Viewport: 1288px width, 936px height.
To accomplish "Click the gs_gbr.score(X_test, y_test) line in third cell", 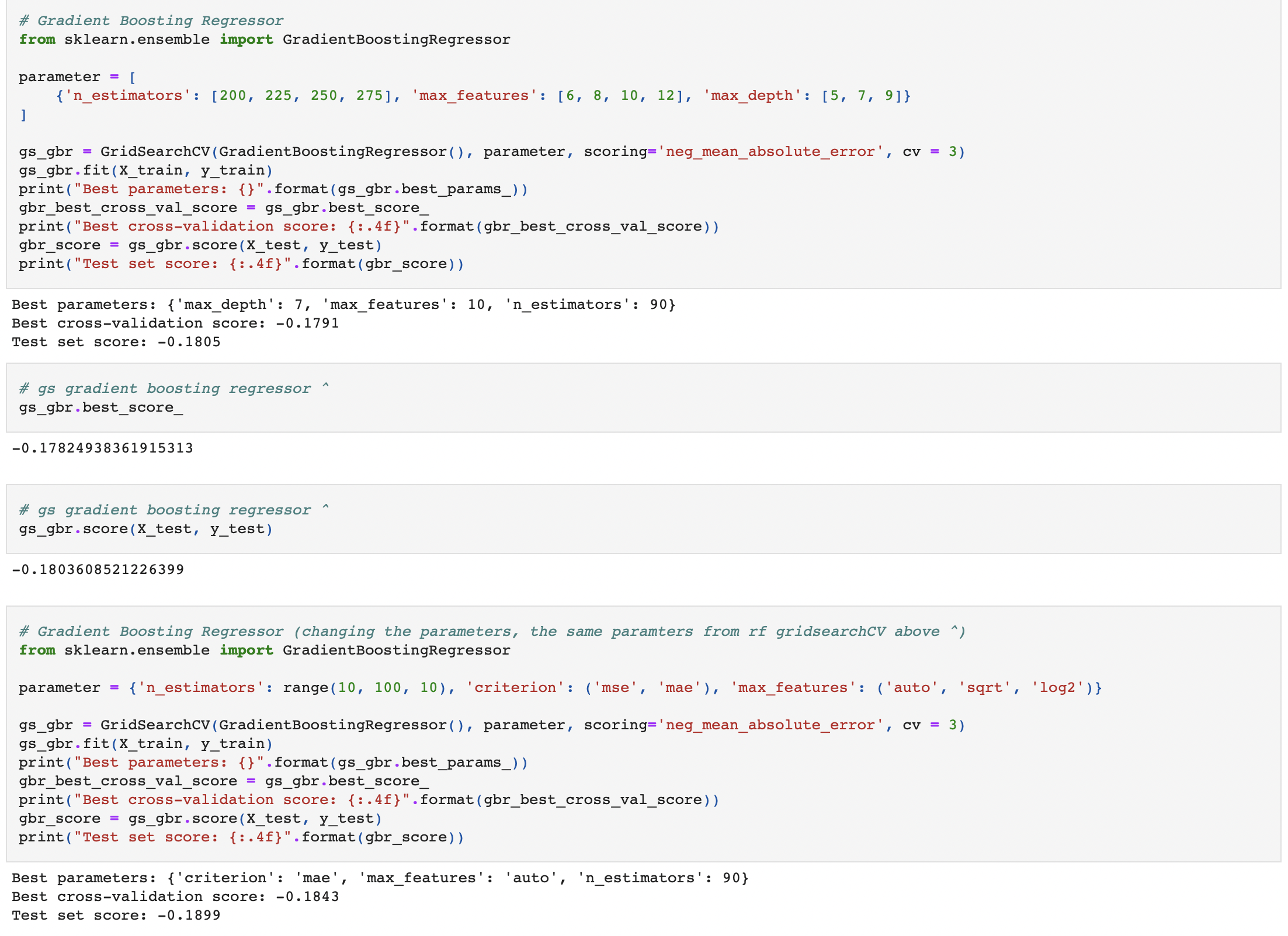I will [x=146, y=528].
